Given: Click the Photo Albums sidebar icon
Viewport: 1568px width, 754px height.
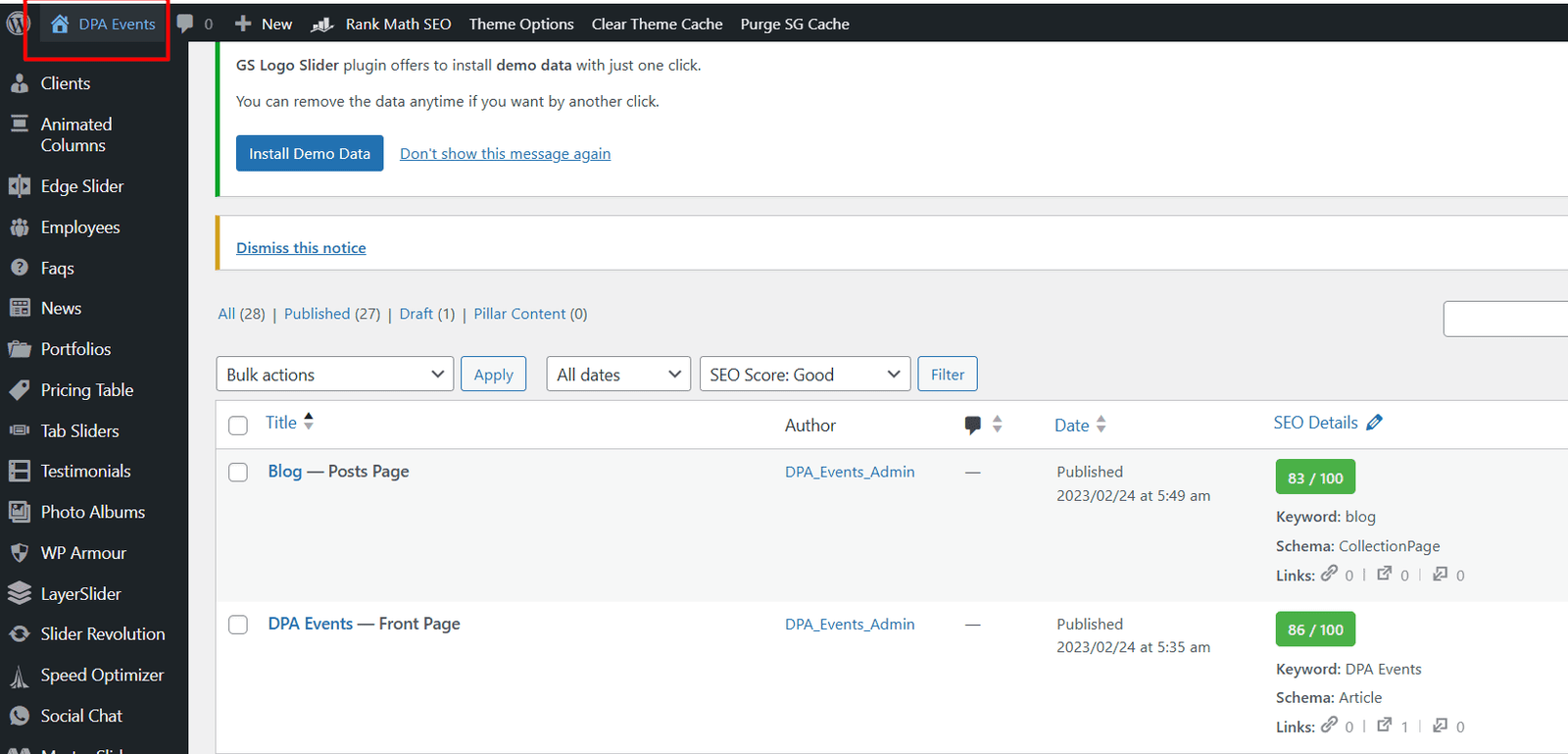Looking at the screenshot, I should pos(20,512).
